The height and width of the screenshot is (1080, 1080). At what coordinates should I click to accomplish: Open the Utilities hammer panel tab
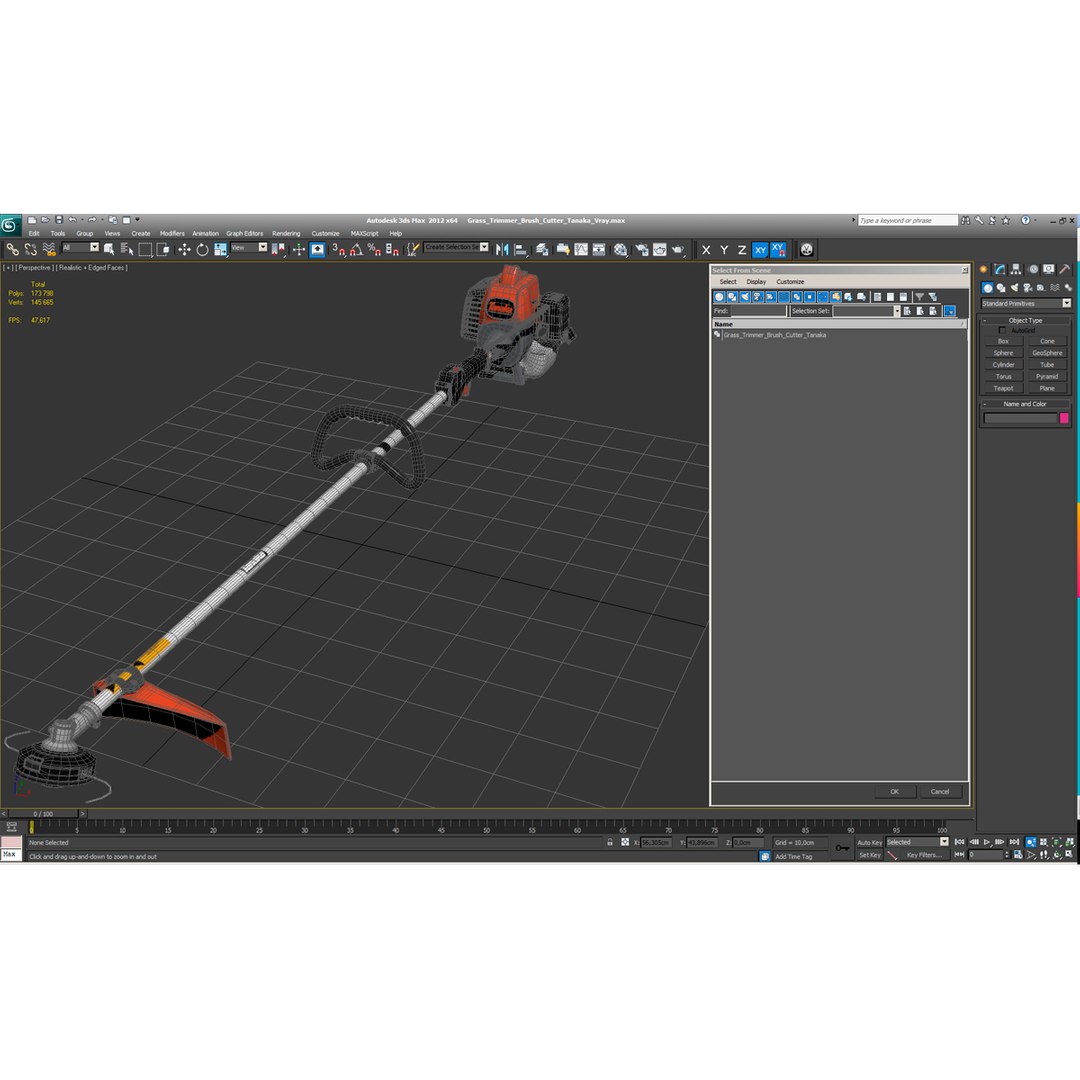(x=1065, y=269)
